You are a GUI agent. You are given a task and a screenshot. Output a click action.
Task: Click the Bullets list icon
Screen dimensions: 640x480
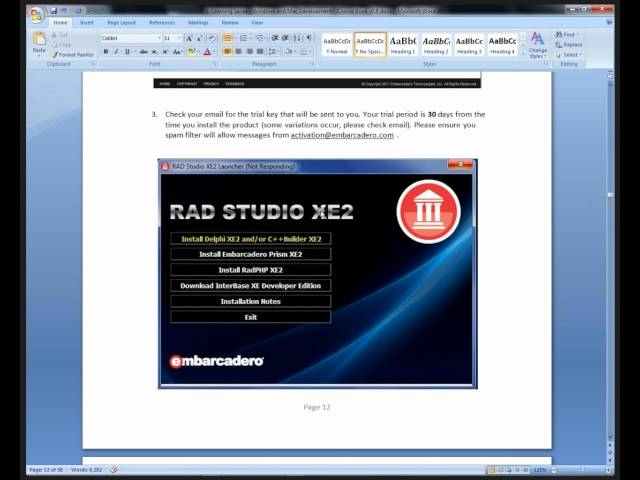point(227,38)
